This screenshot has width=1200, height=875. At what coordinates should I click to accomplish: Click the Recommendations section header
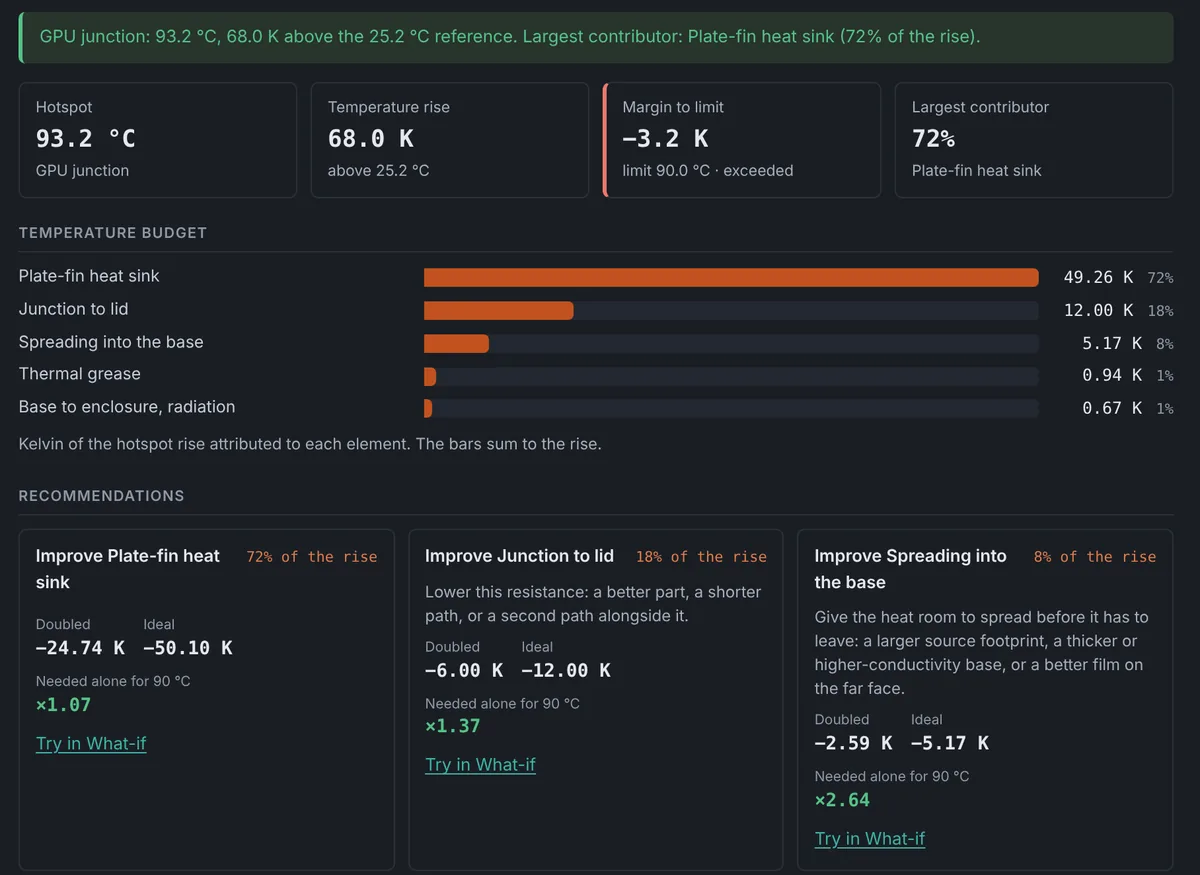click(x=101, y=496)
